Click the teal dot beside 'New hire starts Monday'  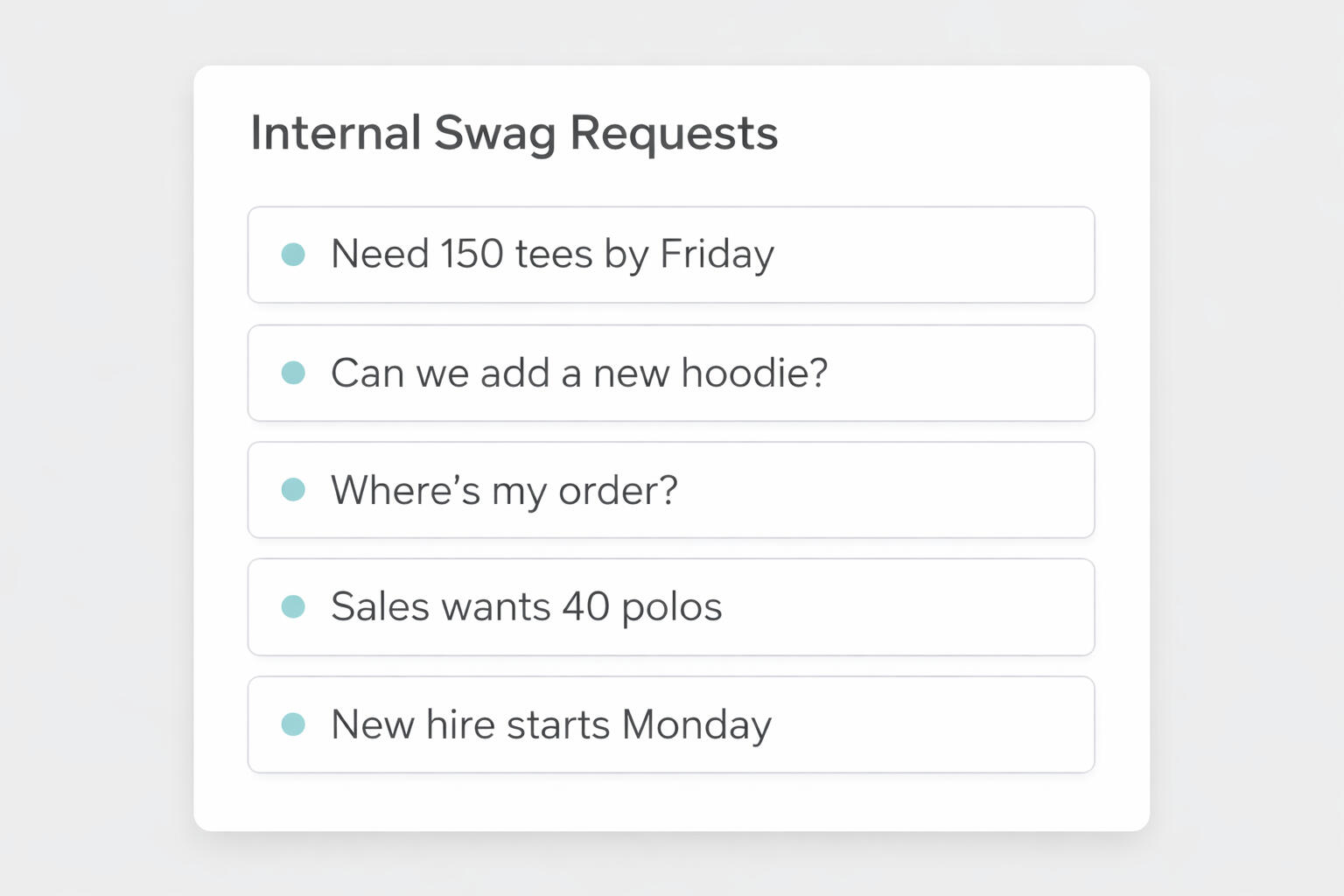coord(293,724)
